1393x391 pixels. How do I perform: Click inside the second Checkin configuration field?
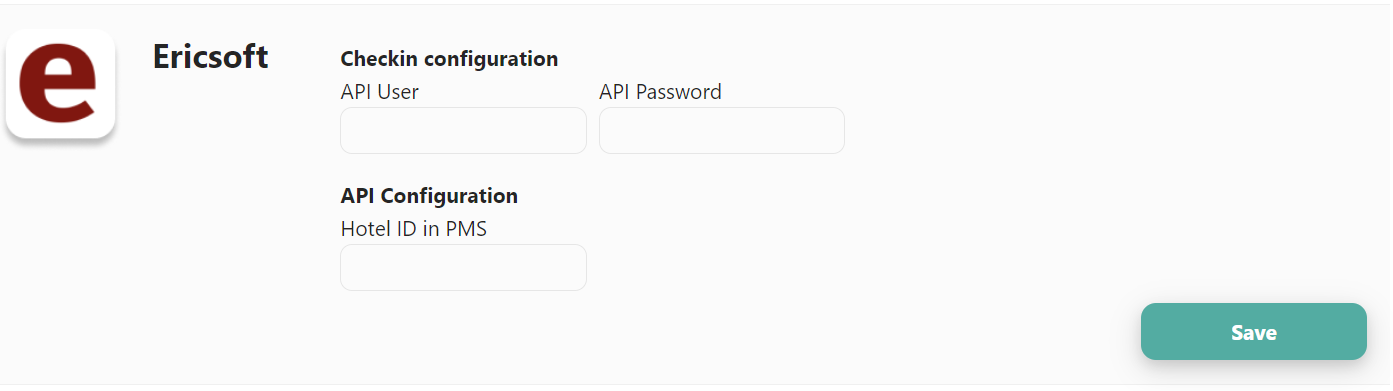(722, 131)
